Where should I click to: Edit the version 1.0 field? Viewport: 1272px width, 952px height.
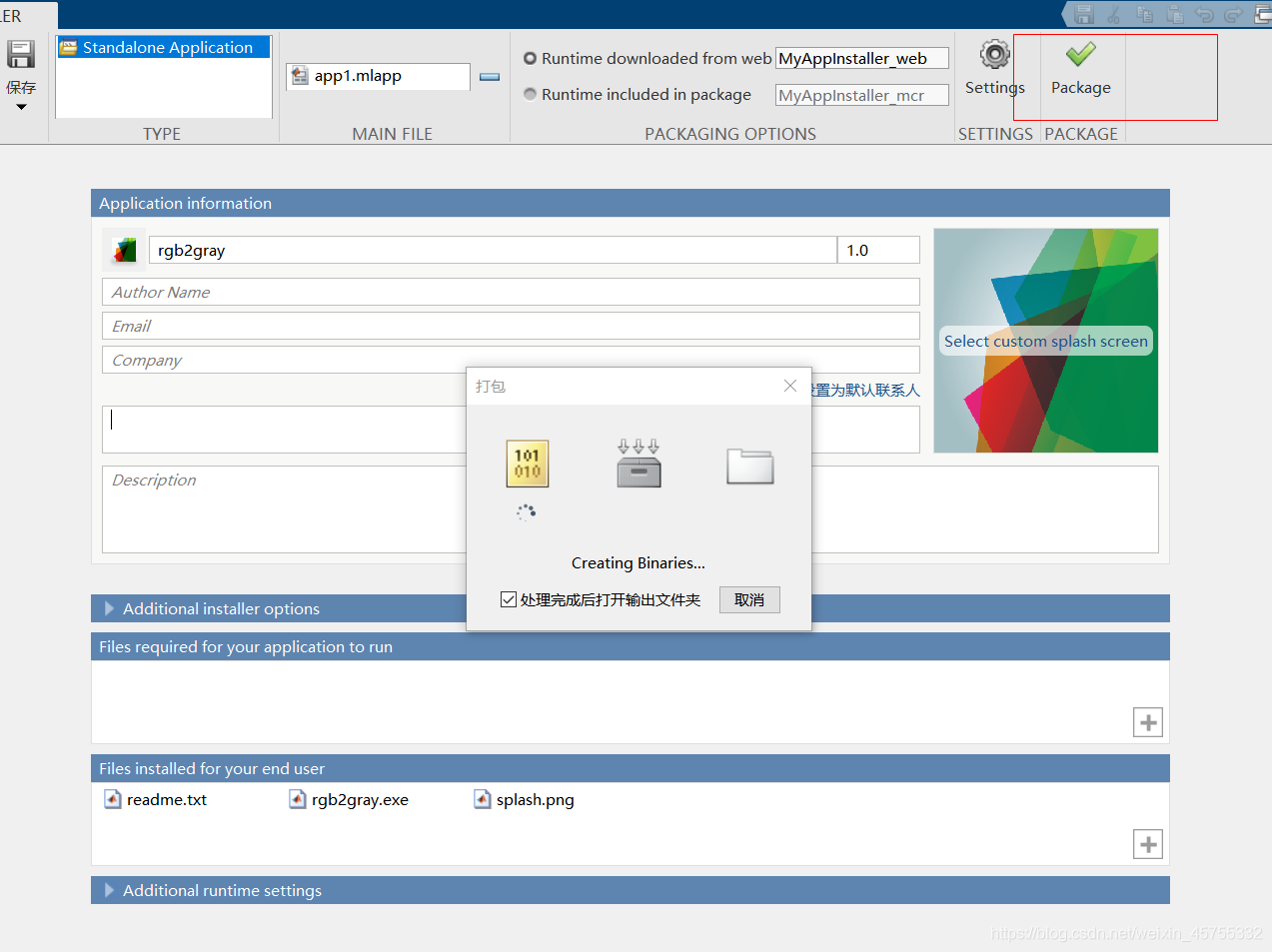(x=879, y=250)
